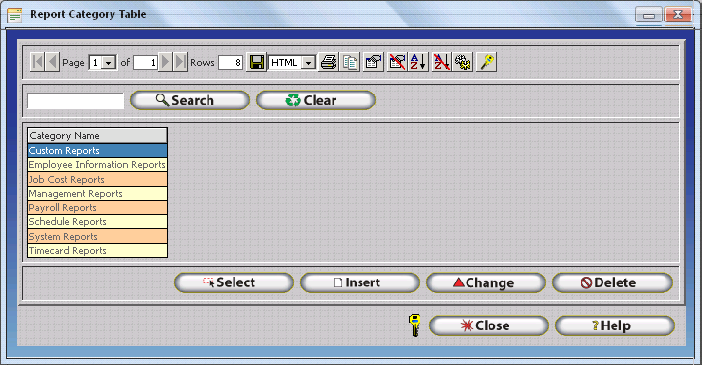
Task: Click the Category Name column header
Action: pyautogui.click(x=97, y=135)
